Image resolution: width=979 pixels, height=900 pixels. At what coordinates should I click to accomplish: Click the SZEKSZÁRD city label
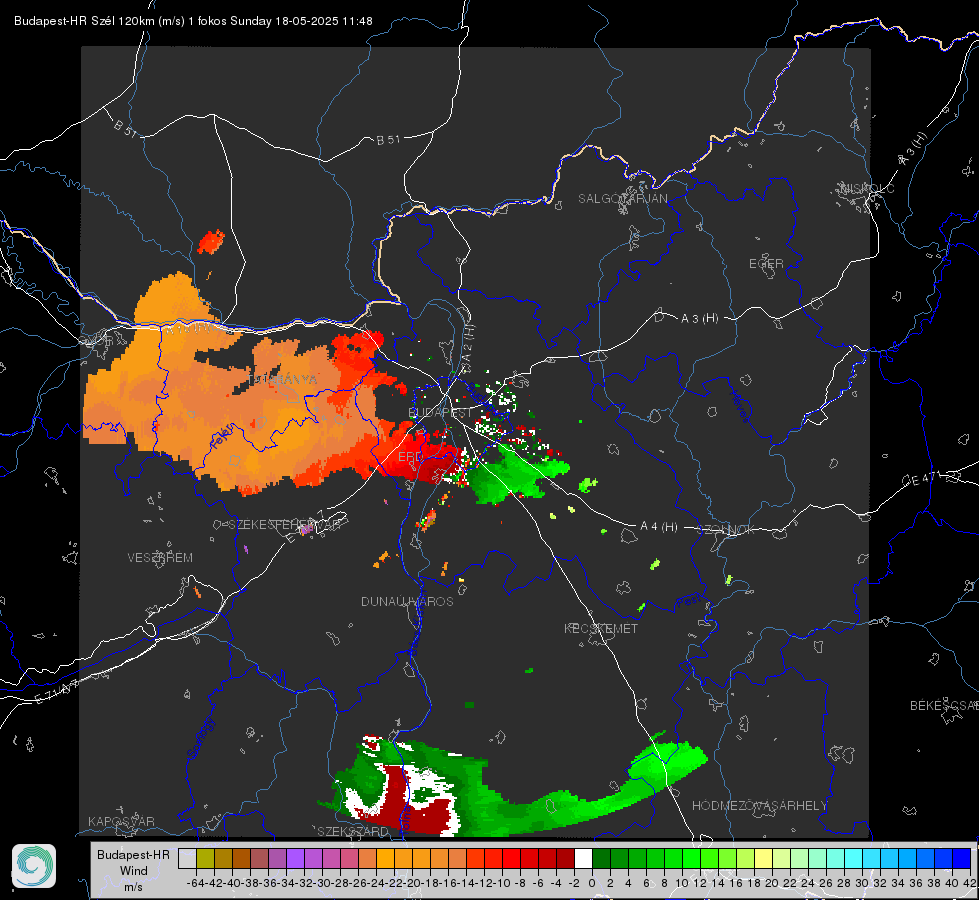353,831
